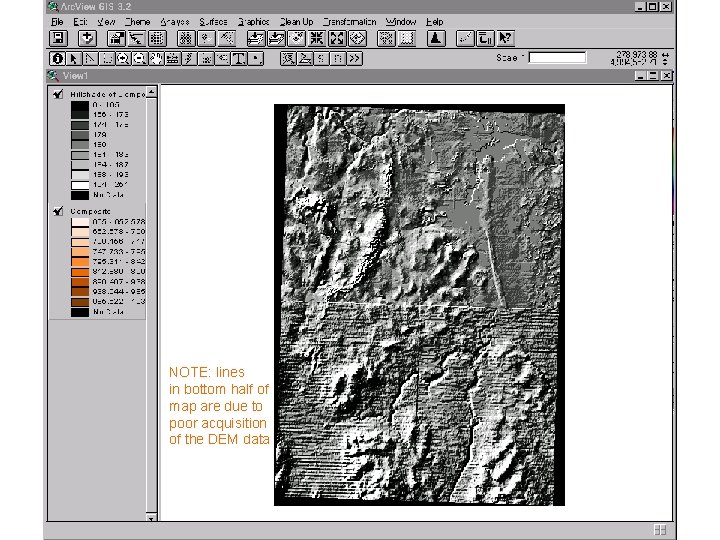Click the Hillshade theme name in legend
This screenshot has height=540, width=720.
pos(107,94)
